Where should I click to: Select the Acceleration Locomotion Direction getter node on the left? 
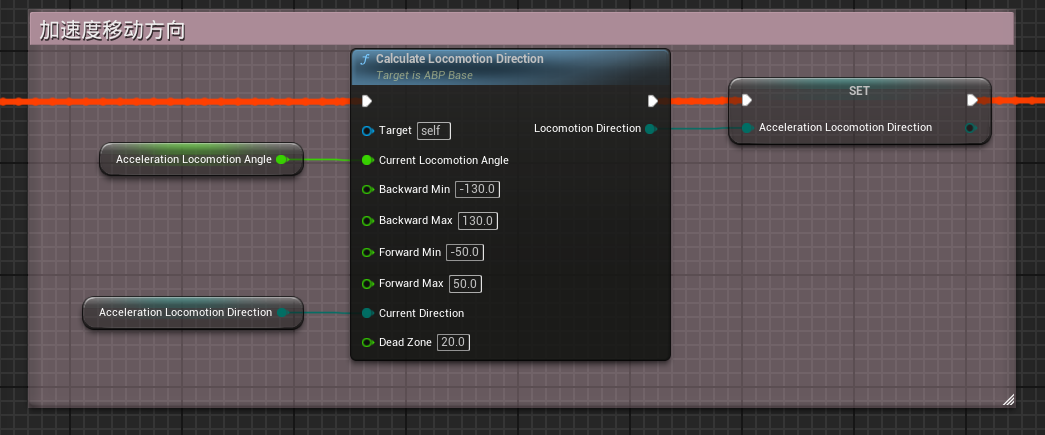[x=193, y=312]
